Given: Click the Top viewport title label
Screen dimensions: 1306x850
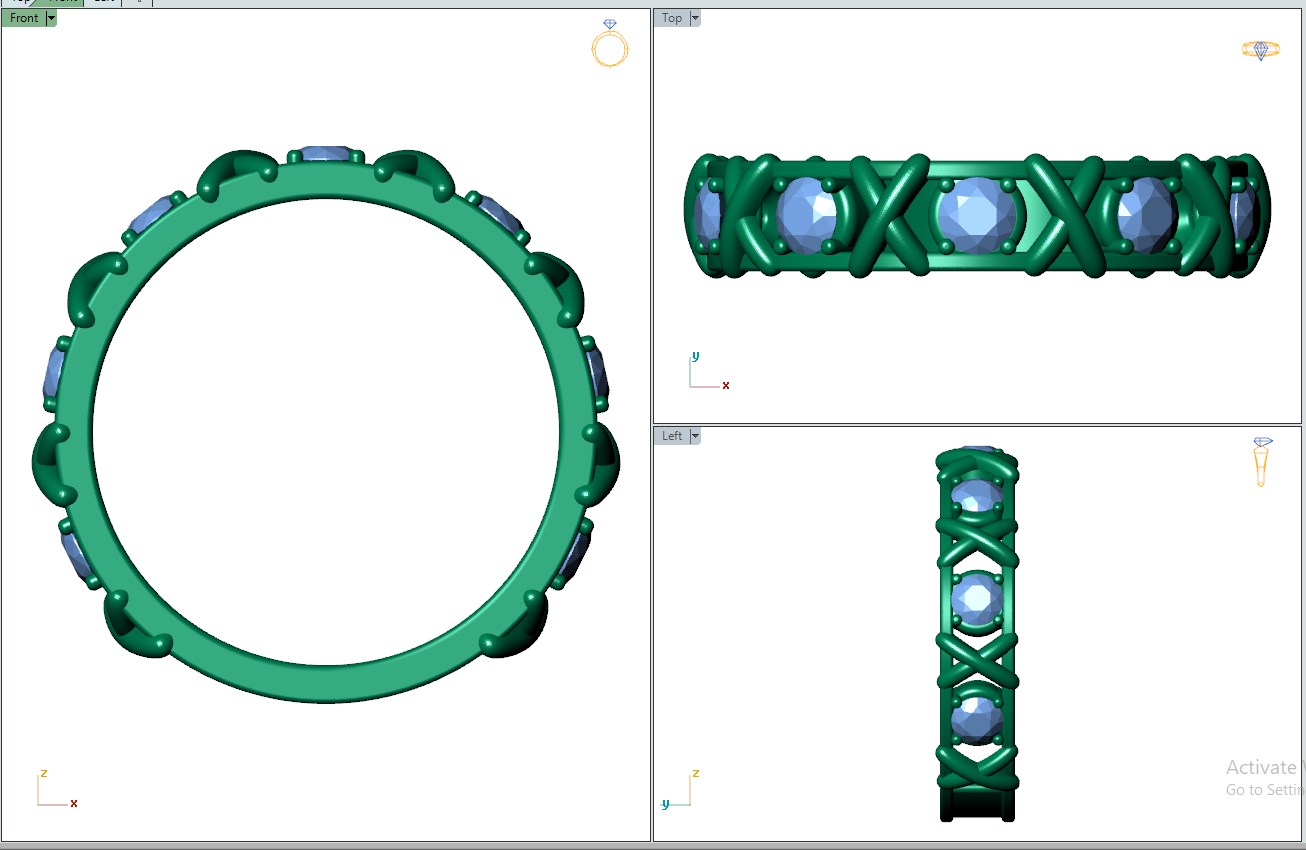Looking at the screenshot, I should pos(672,18).
